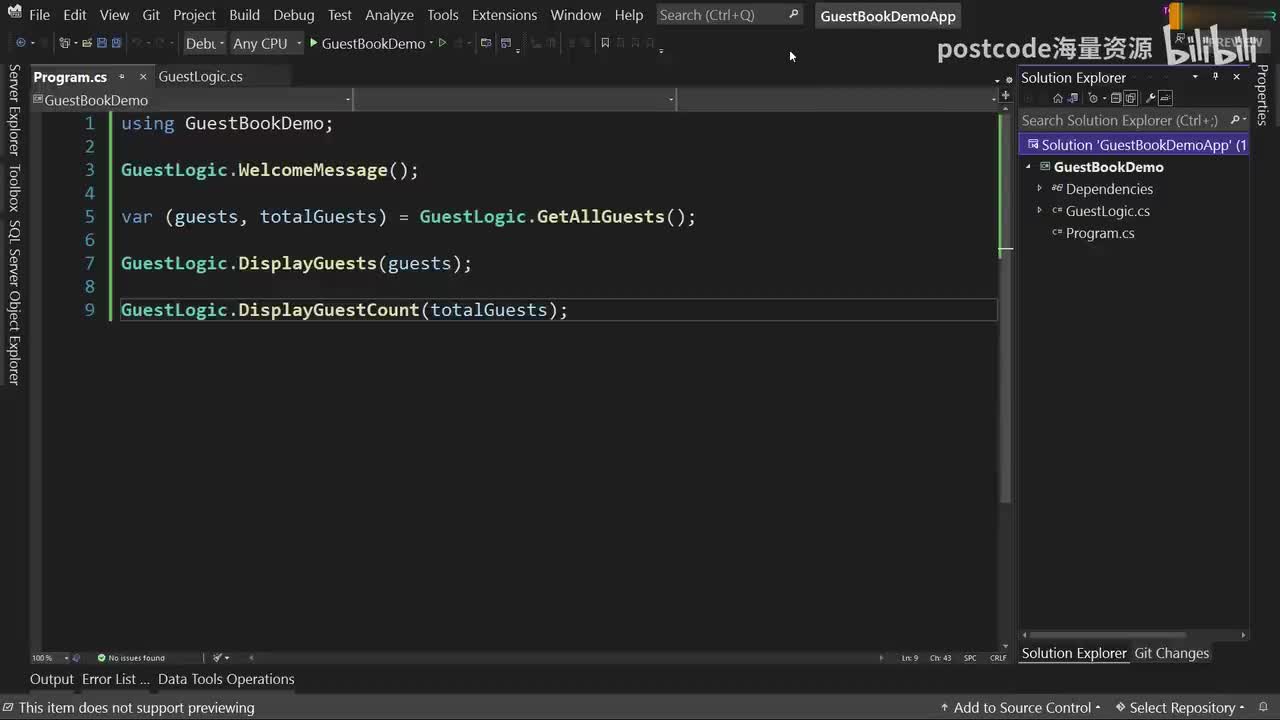The image size is (1280, 720).
Task: Switch to the Git Changes tab
Action: click(x=1171, y=653)
